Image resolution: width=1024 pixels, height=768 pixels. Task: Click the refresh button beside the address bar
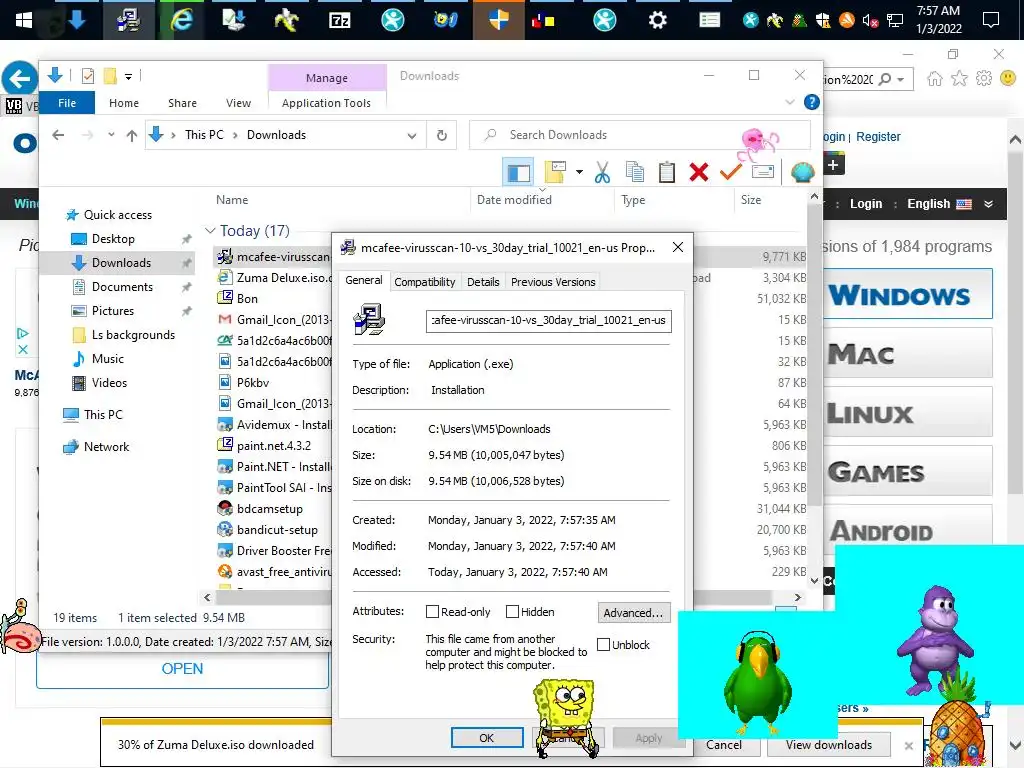point(441,135)
